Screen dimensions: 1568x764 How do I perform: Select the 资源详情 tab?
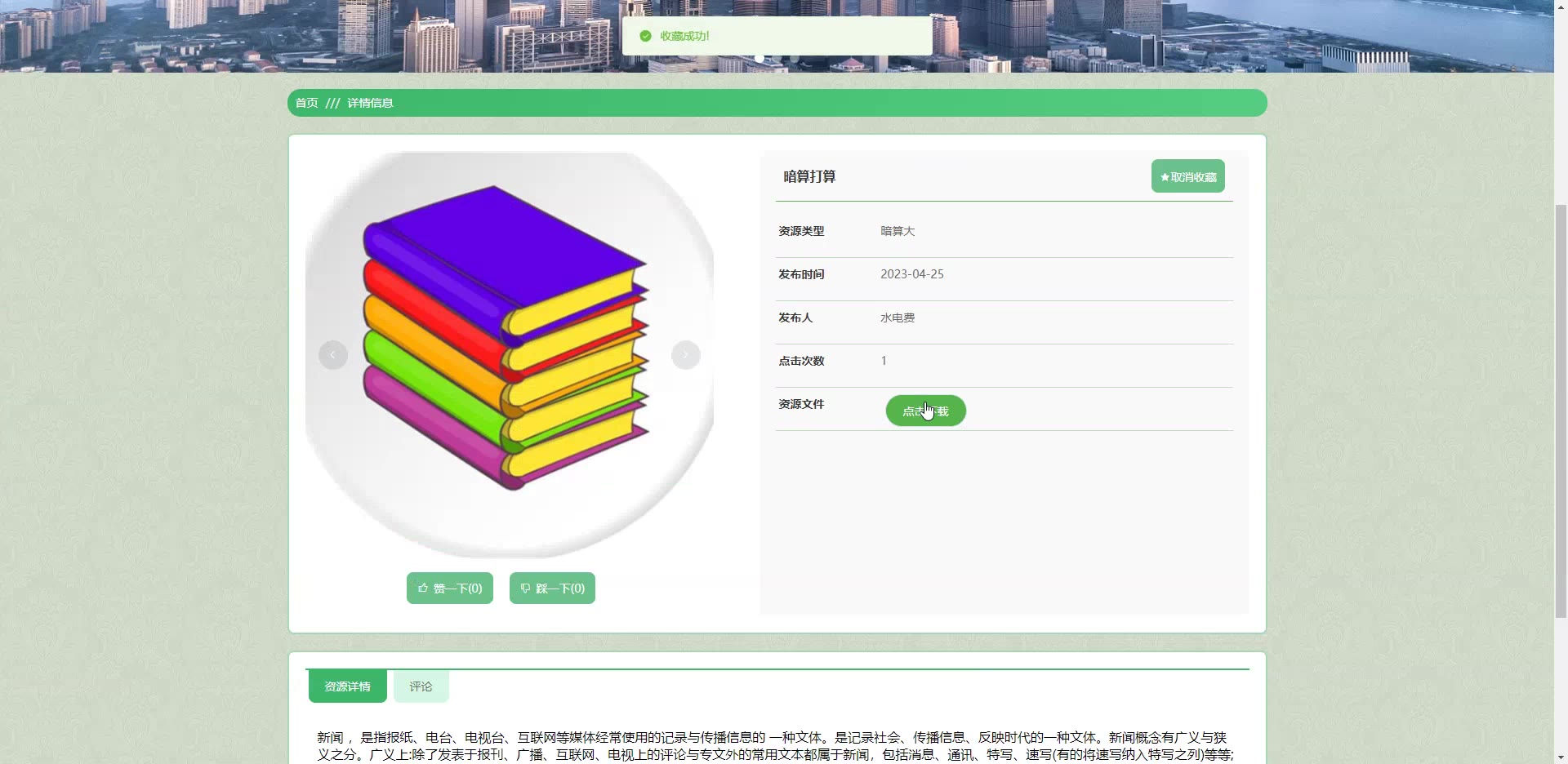click(x=347, y=686)
